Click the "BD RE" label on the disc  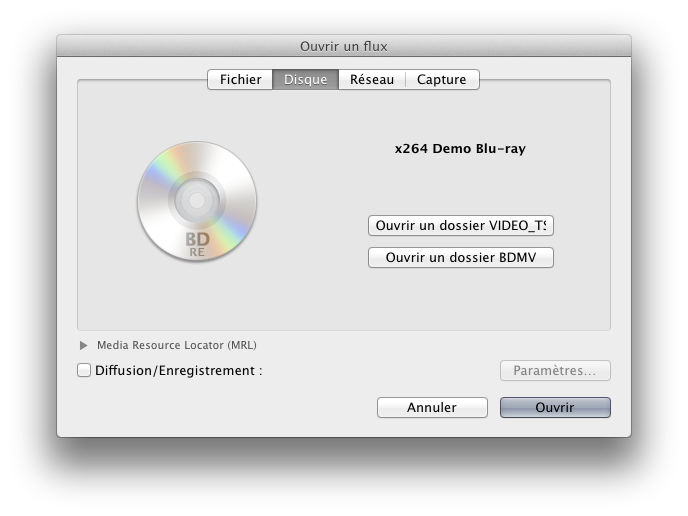tap(197, 245)
